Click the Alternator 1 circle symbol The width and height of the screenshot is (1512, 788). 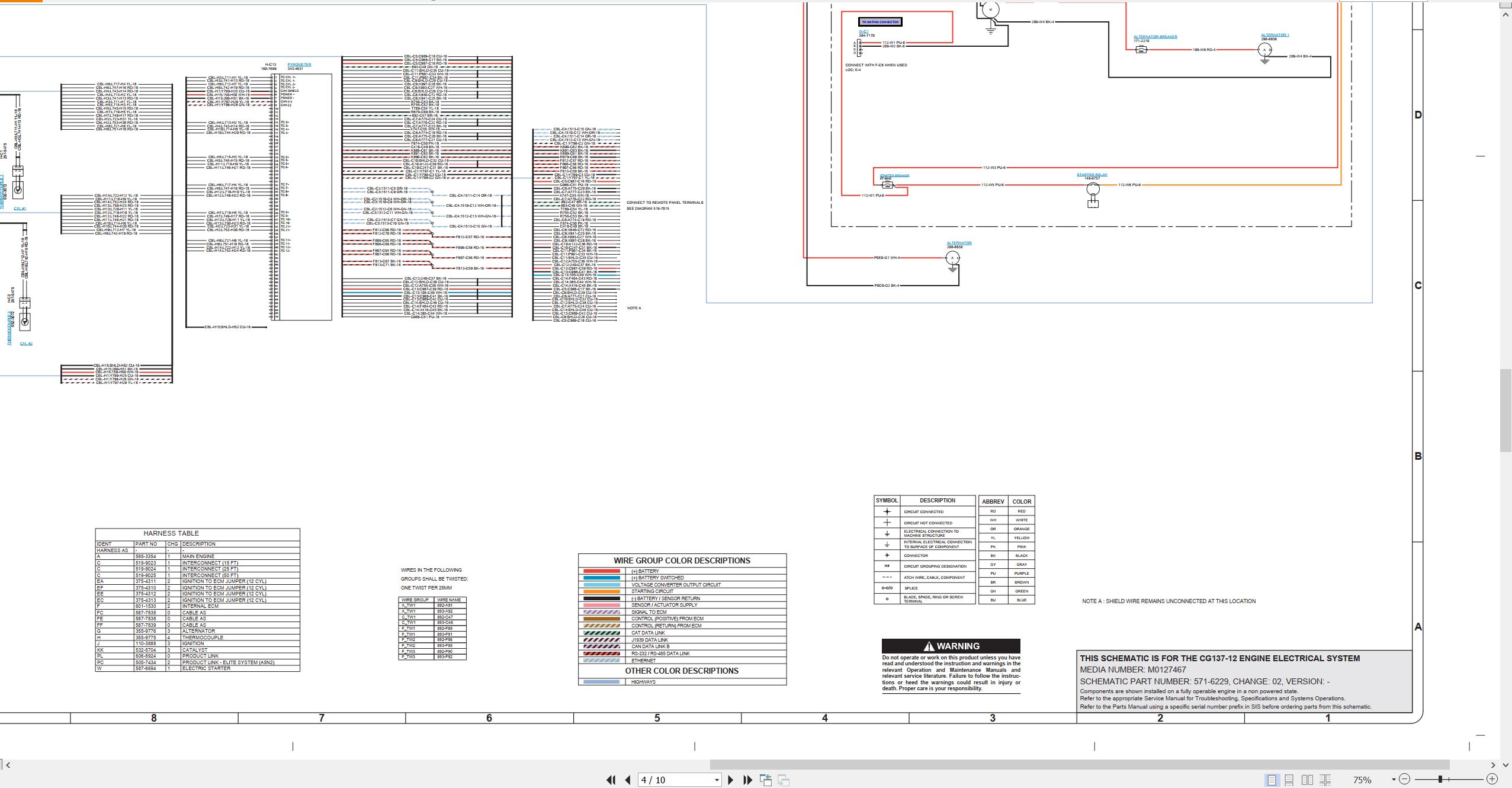click(1264, 50)
